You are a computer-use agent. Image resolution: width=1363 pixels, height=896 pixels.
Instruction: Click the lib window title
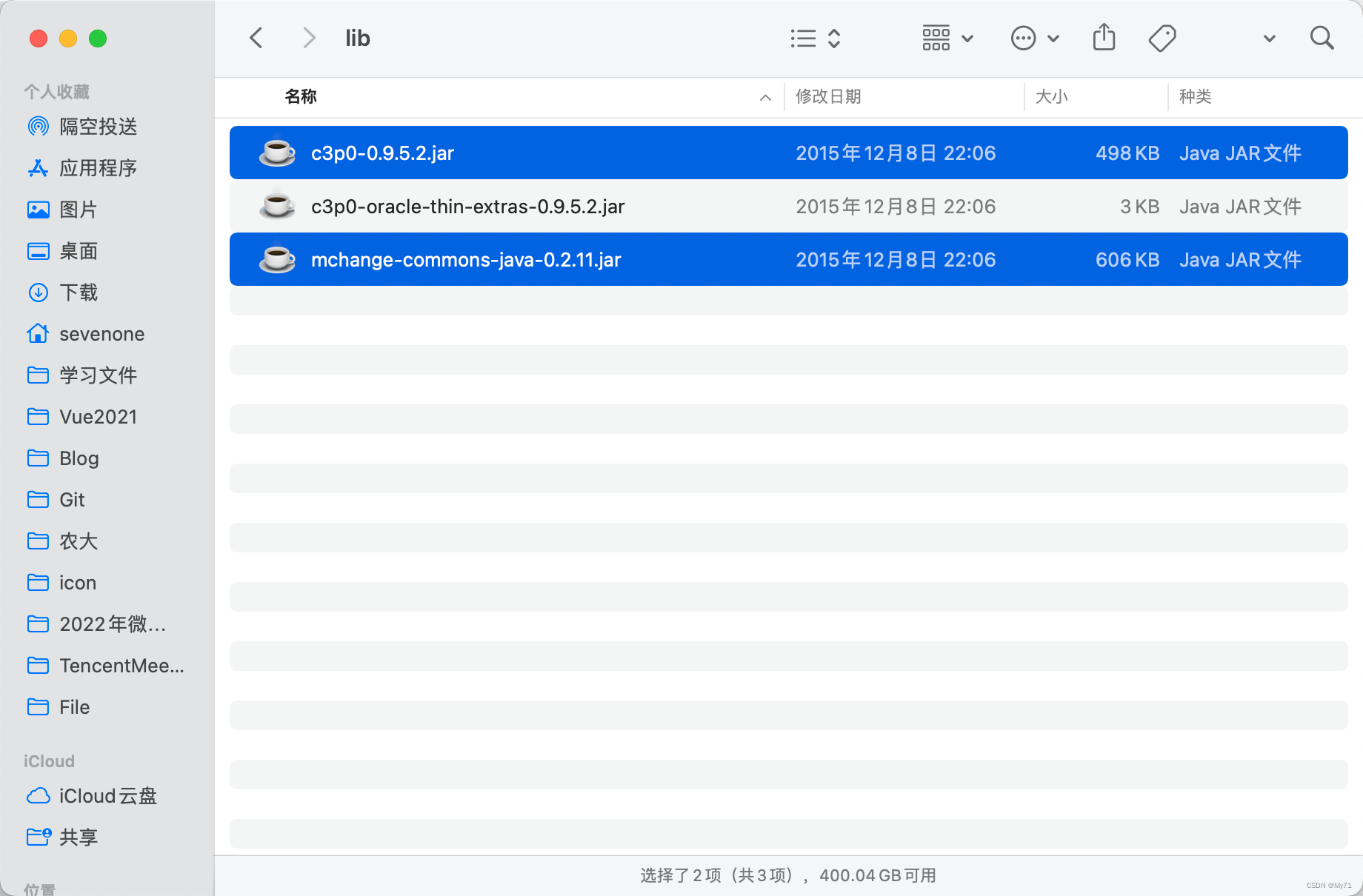click(x=358, y=38)
